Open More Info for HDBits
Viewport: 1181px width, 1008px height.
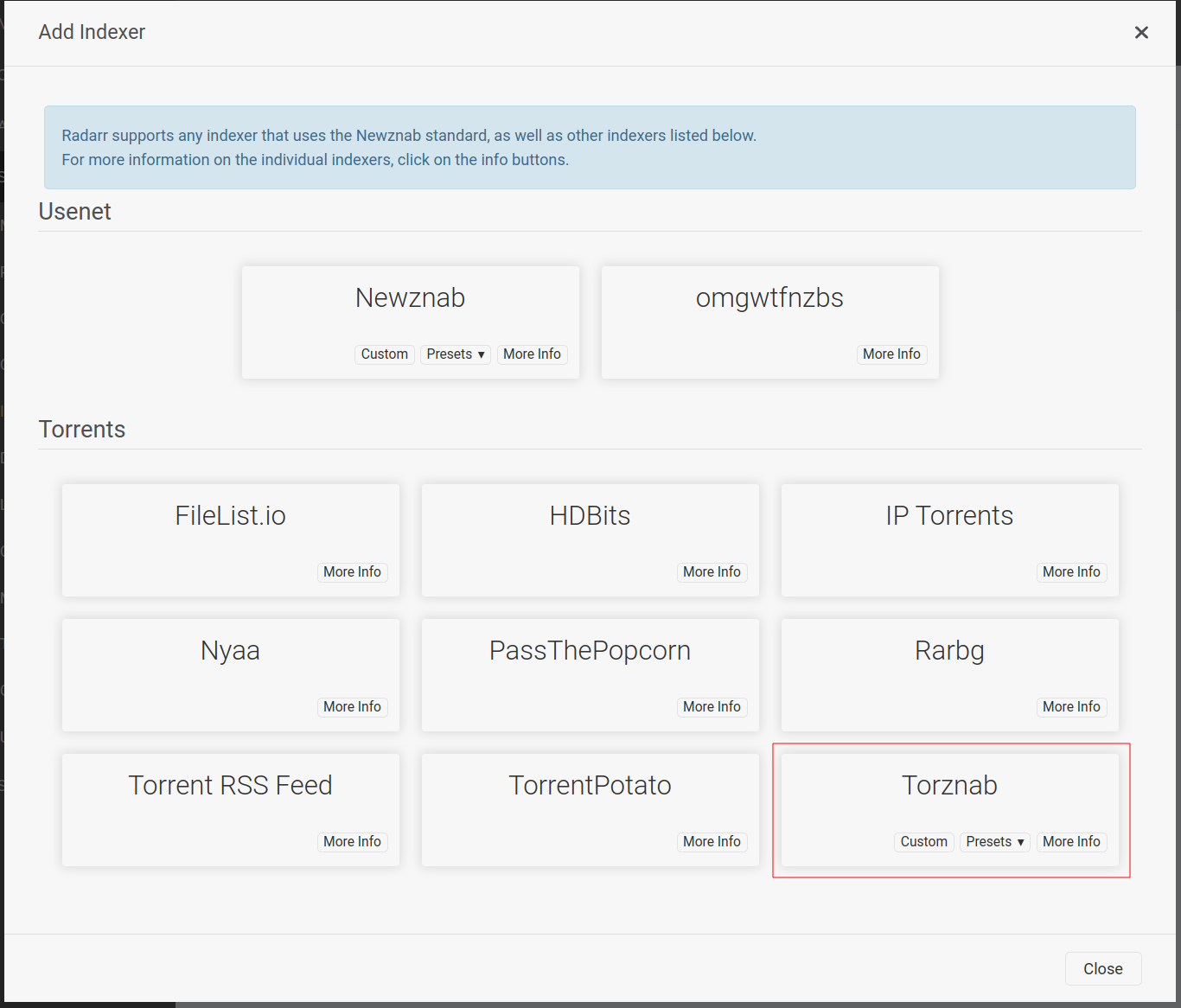coord(712,572)
